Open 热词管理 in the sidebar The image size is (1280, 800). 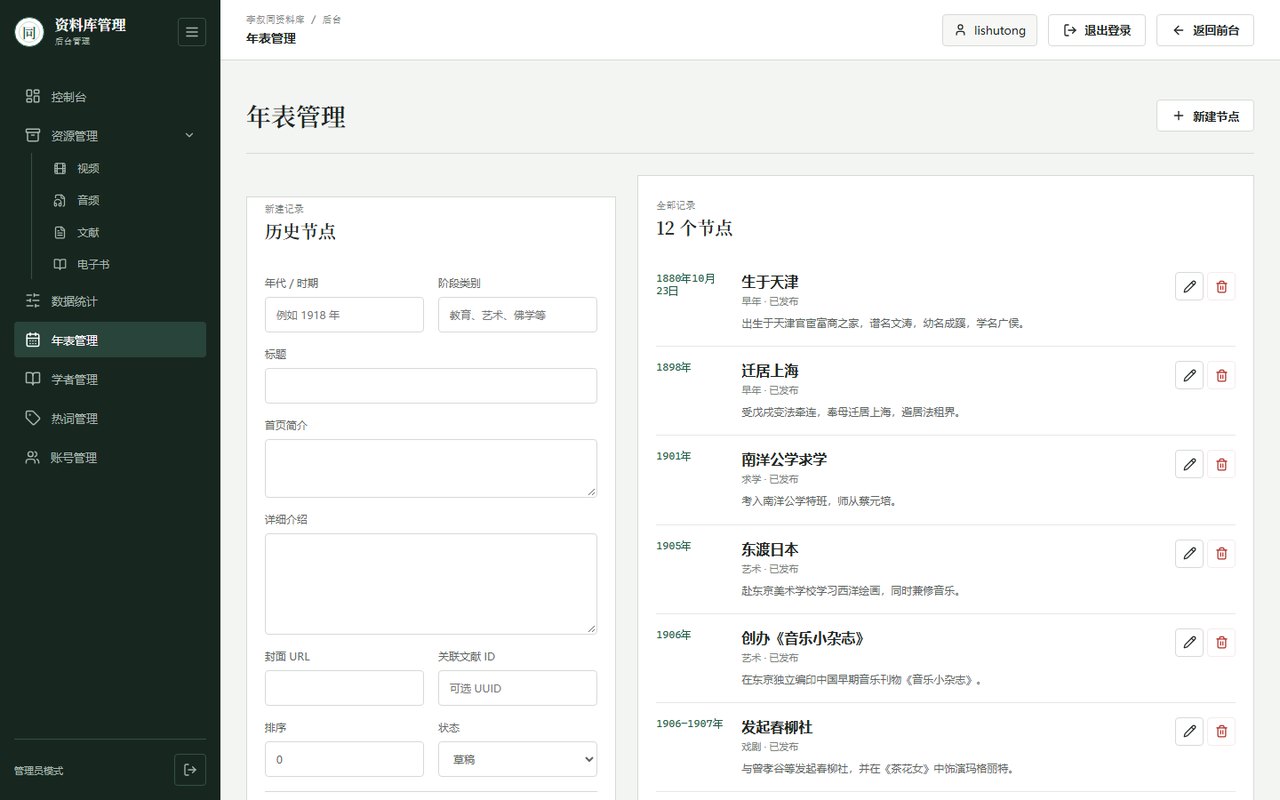point(110,418)
